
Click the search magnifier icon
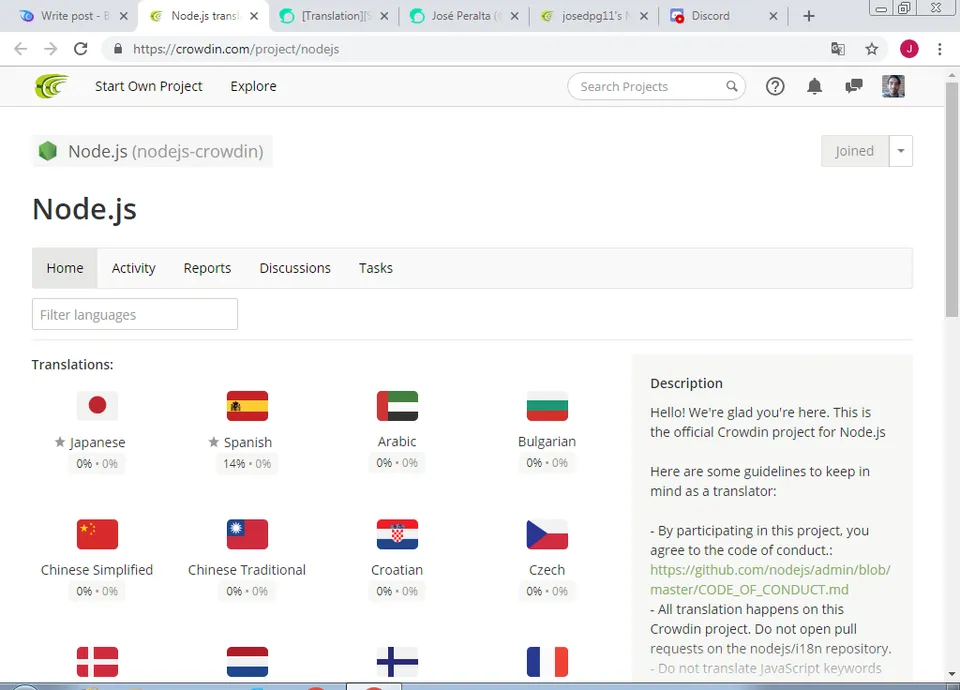732,86
